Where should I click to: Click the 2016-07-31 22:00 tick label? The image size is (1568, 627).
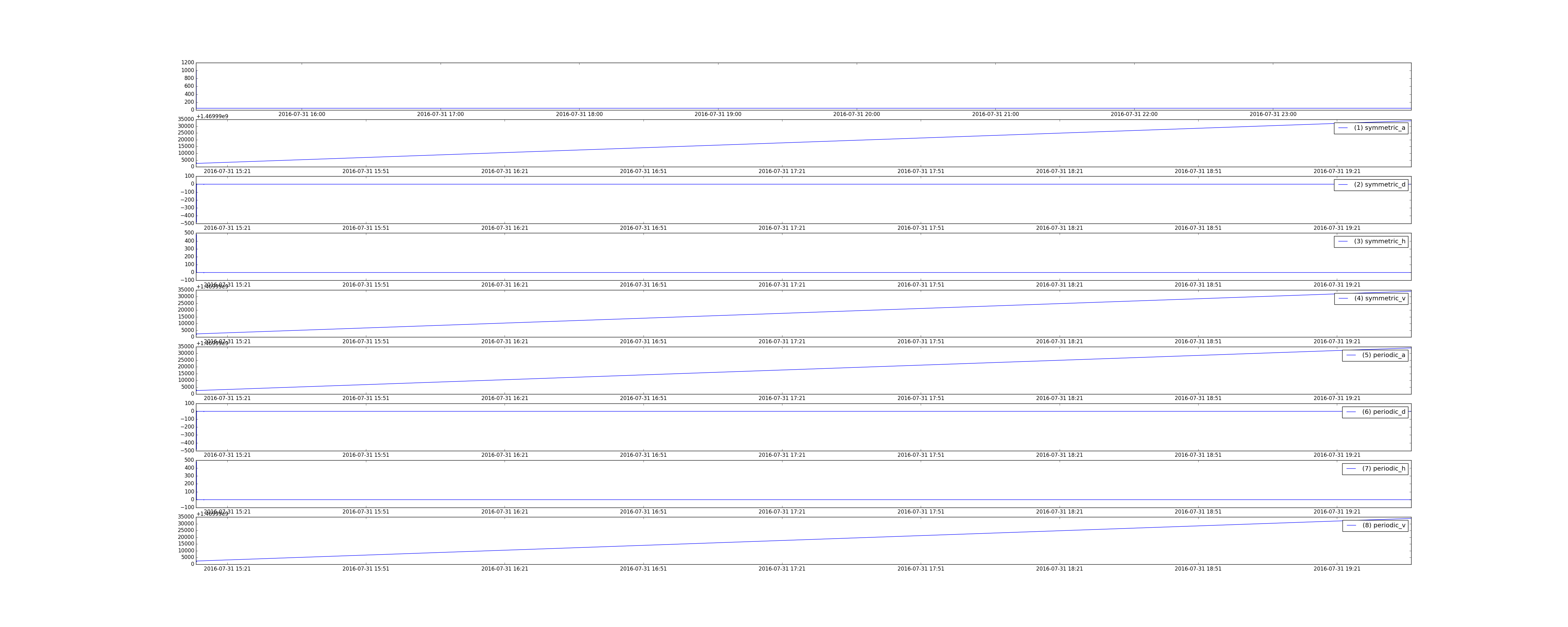tap(1134, 114)
